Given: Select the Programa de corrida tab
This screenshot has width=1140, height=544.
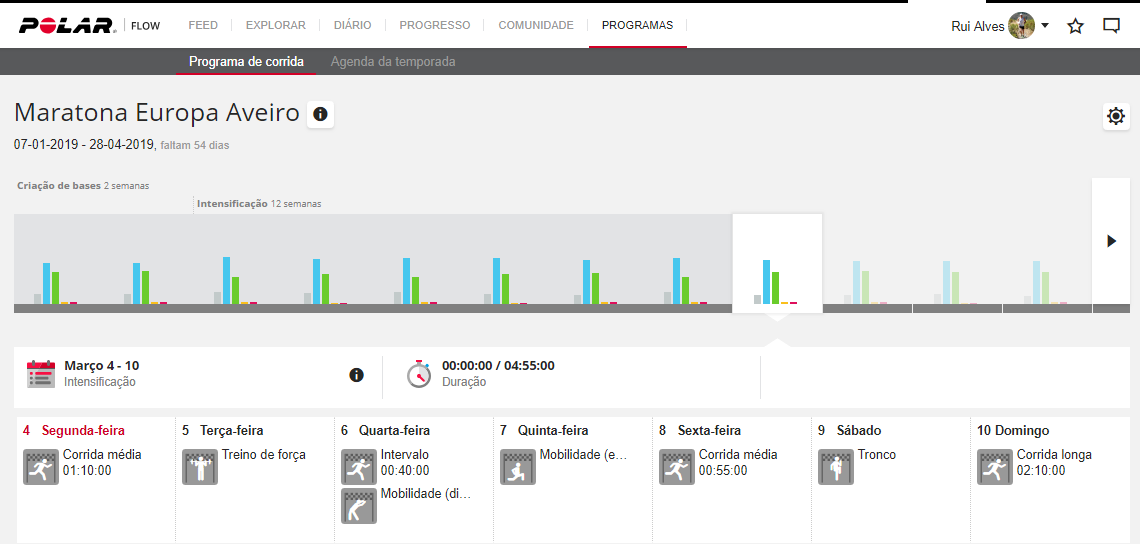Looking at the screenshot, I should click(246, 62).
